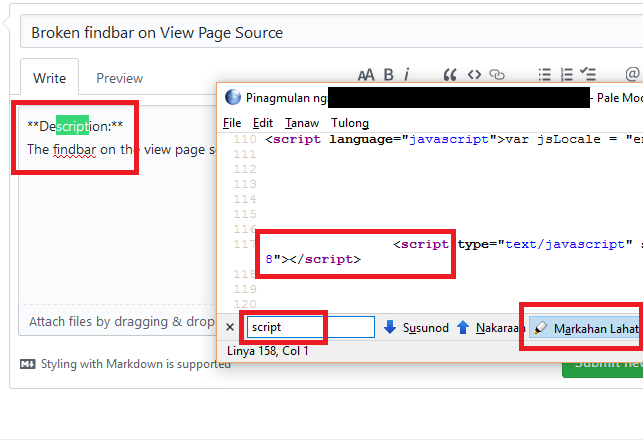Click the findbar search field containing script
The image size is (643, 443).
[x=310, y=327]
